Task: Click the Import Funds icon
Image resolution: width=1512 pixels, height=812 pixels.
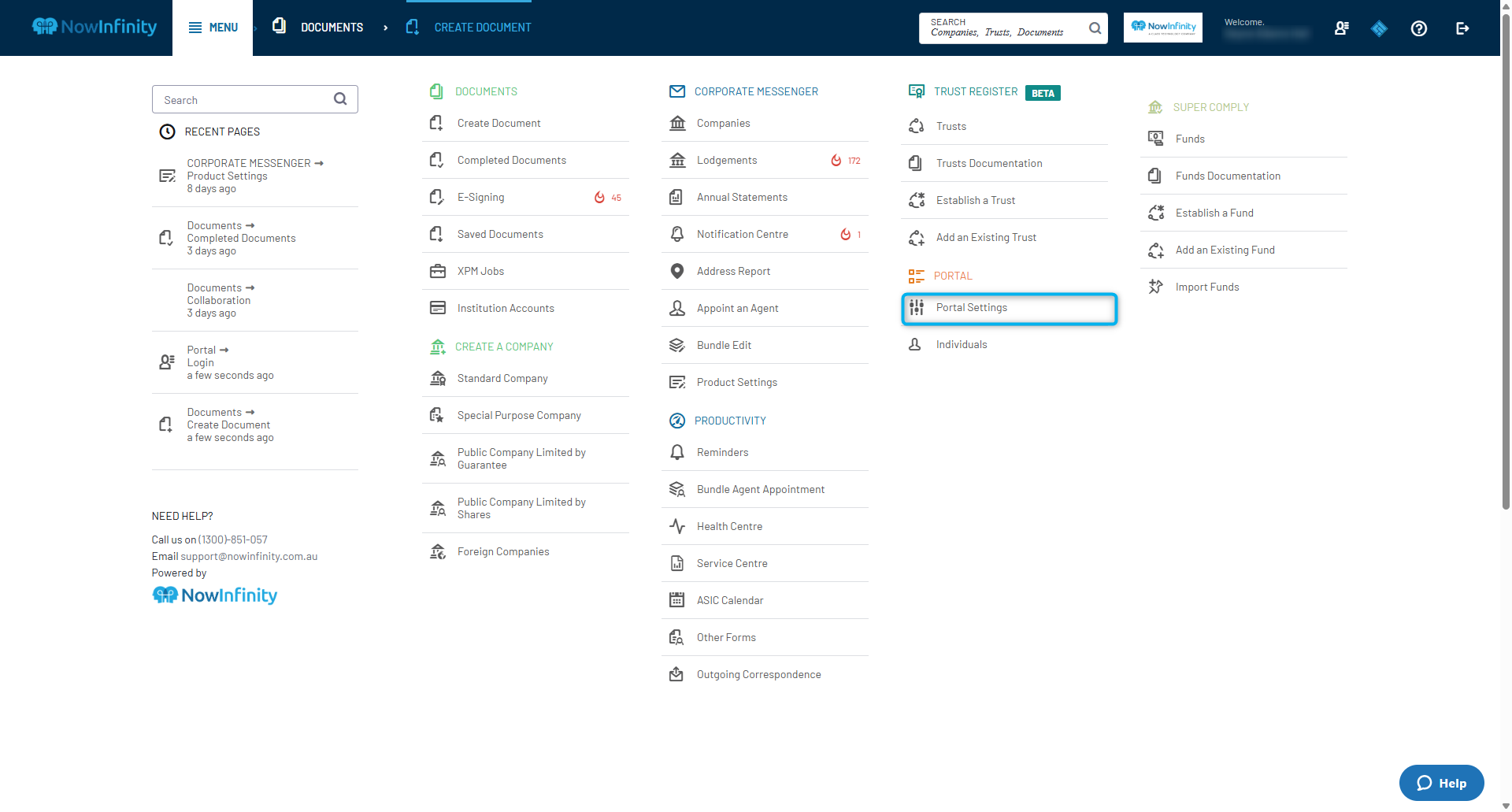Action: [1155, 287]
